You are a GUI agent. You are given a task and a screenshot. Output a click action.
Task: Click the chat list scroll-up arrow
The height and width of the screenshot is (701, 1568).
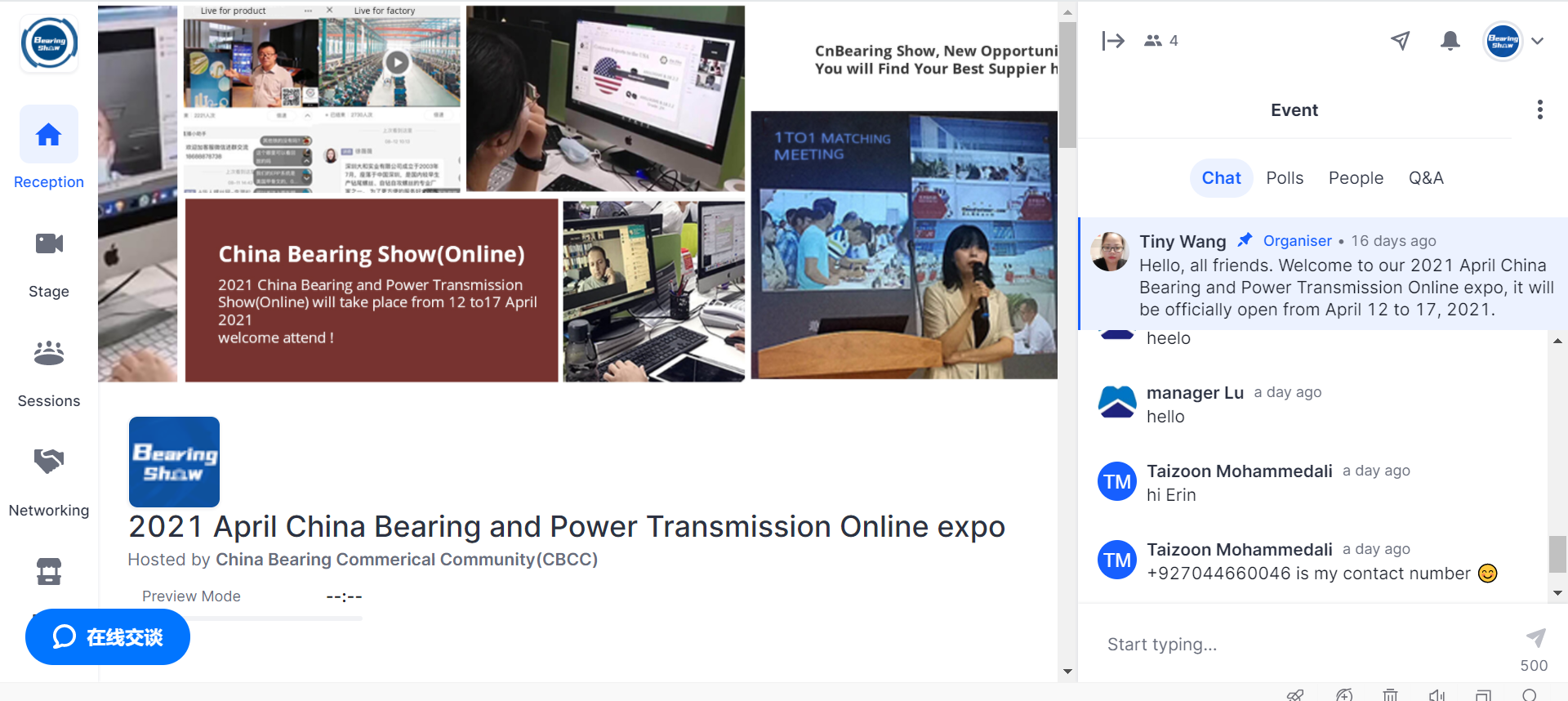(1557, 341)
